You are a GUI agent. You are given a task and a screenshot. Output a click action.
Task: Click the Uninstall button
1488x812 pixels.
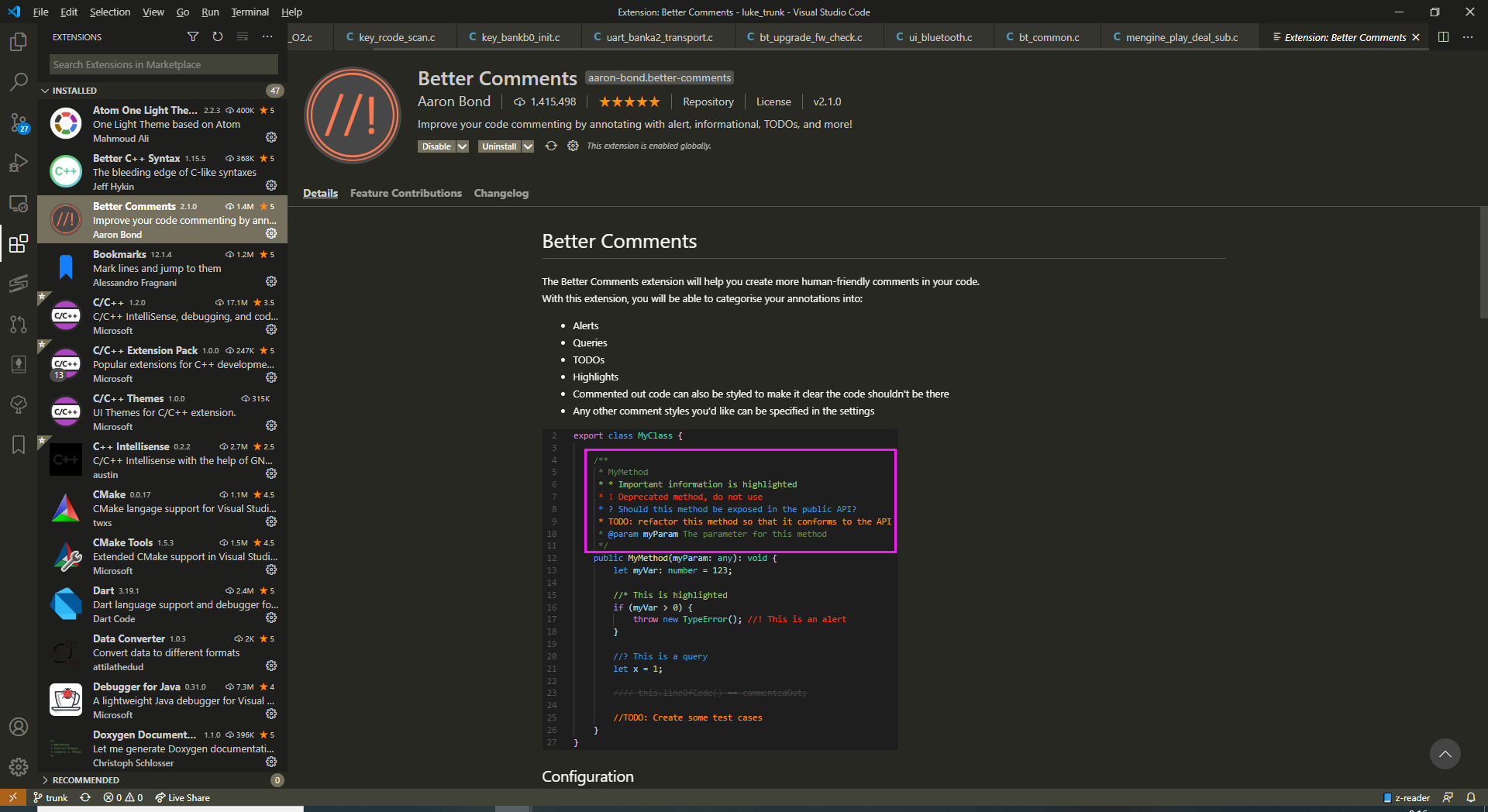(x=499, y=146)
